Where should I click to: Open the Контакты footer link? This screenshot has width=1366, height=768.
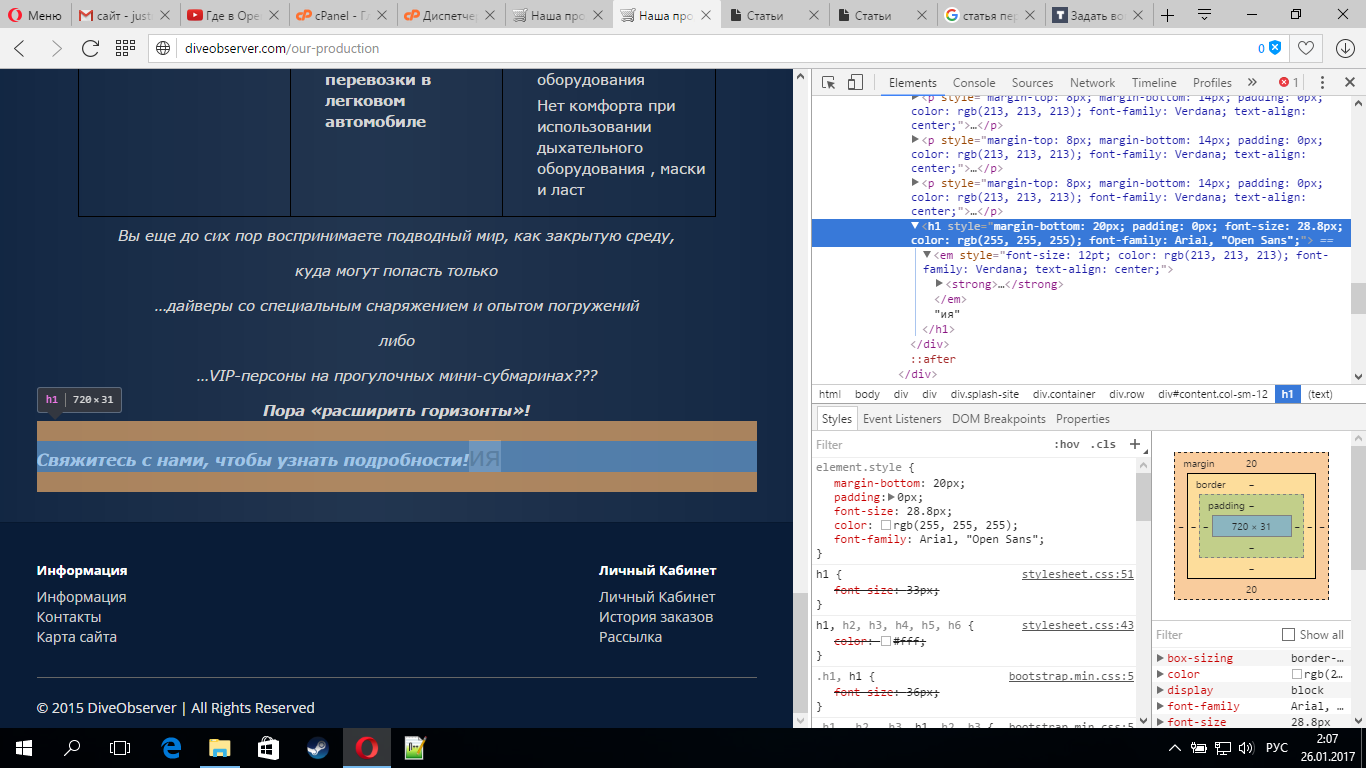tap(69, 617)
